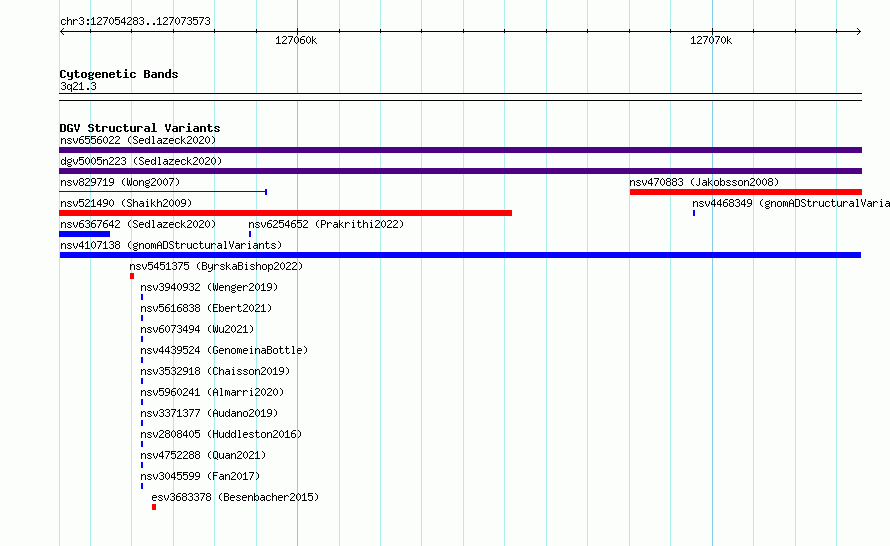Viewport: 890px width, 546px height.
Task: Select the long red bar of nsv521490
Action: [x=286, y=213]
